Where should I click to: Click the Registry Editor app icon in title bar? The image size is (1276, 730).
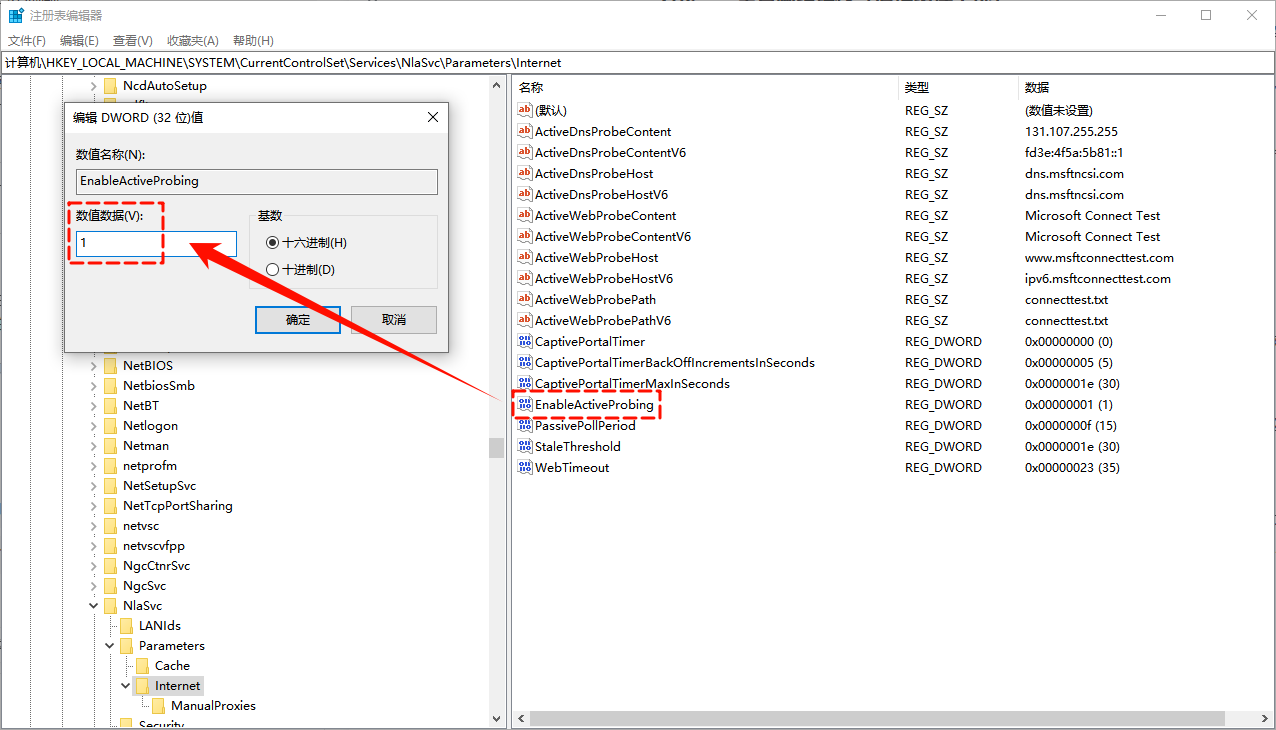click(x=16, y=16)
